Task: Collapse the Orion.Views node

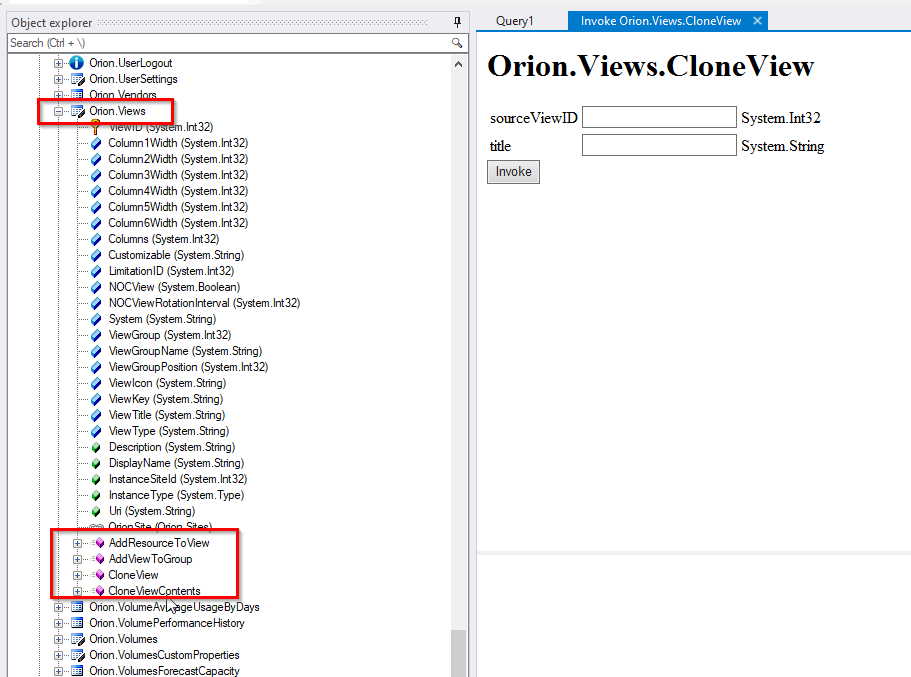Action: pyautogui.click(x=58, y=111)
